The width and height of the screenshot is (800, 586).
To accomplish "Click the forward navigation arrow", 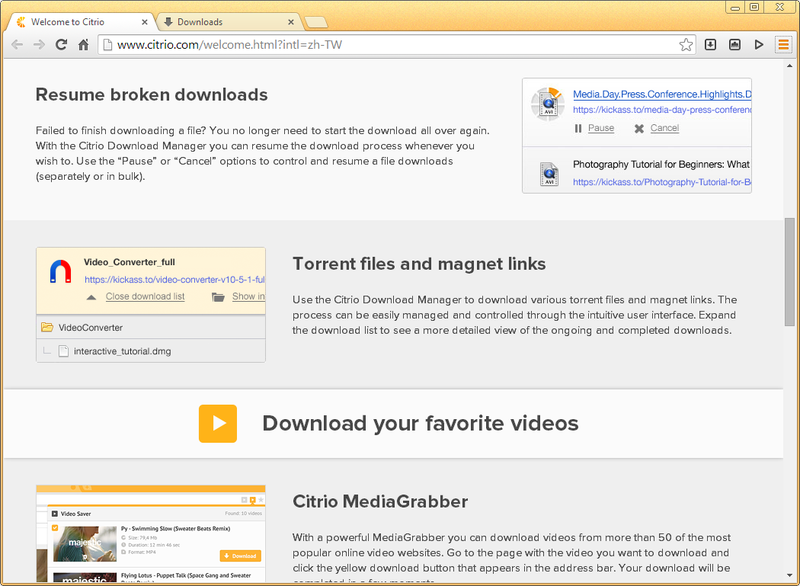I will (x=39, y=45).
